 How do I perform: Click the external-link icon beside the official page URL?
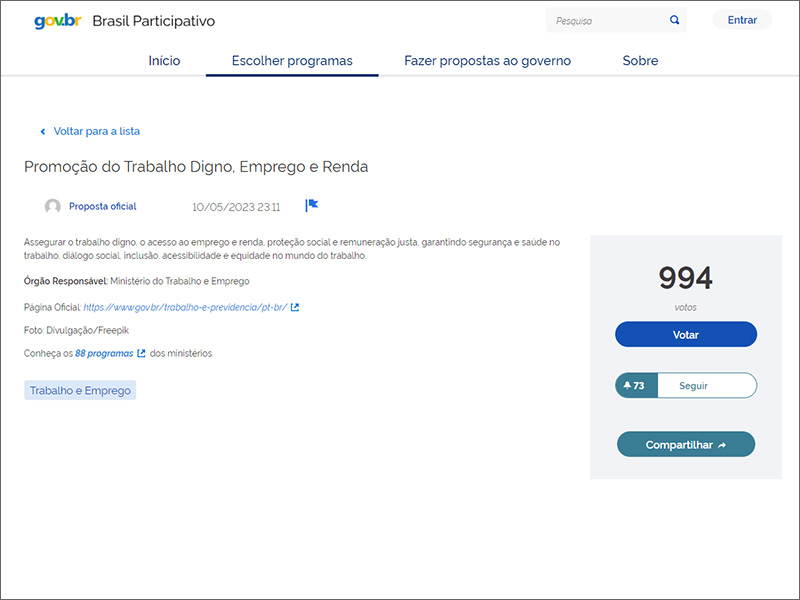(295, 307)
